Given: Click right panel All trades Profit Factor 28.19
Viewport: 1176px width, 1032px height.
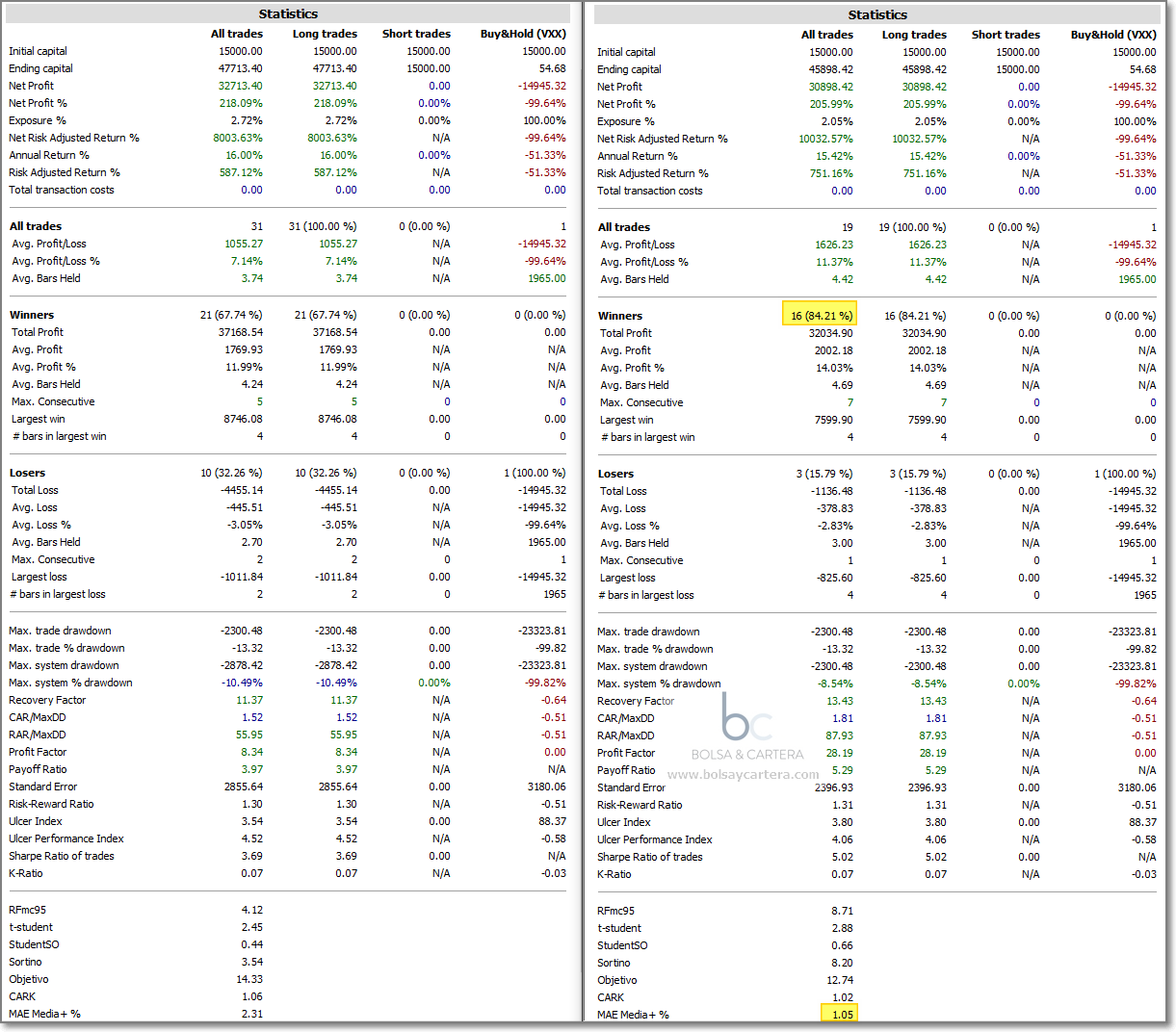Looking at the screenshot, I should pyautogui.click(x=840, y=753).
